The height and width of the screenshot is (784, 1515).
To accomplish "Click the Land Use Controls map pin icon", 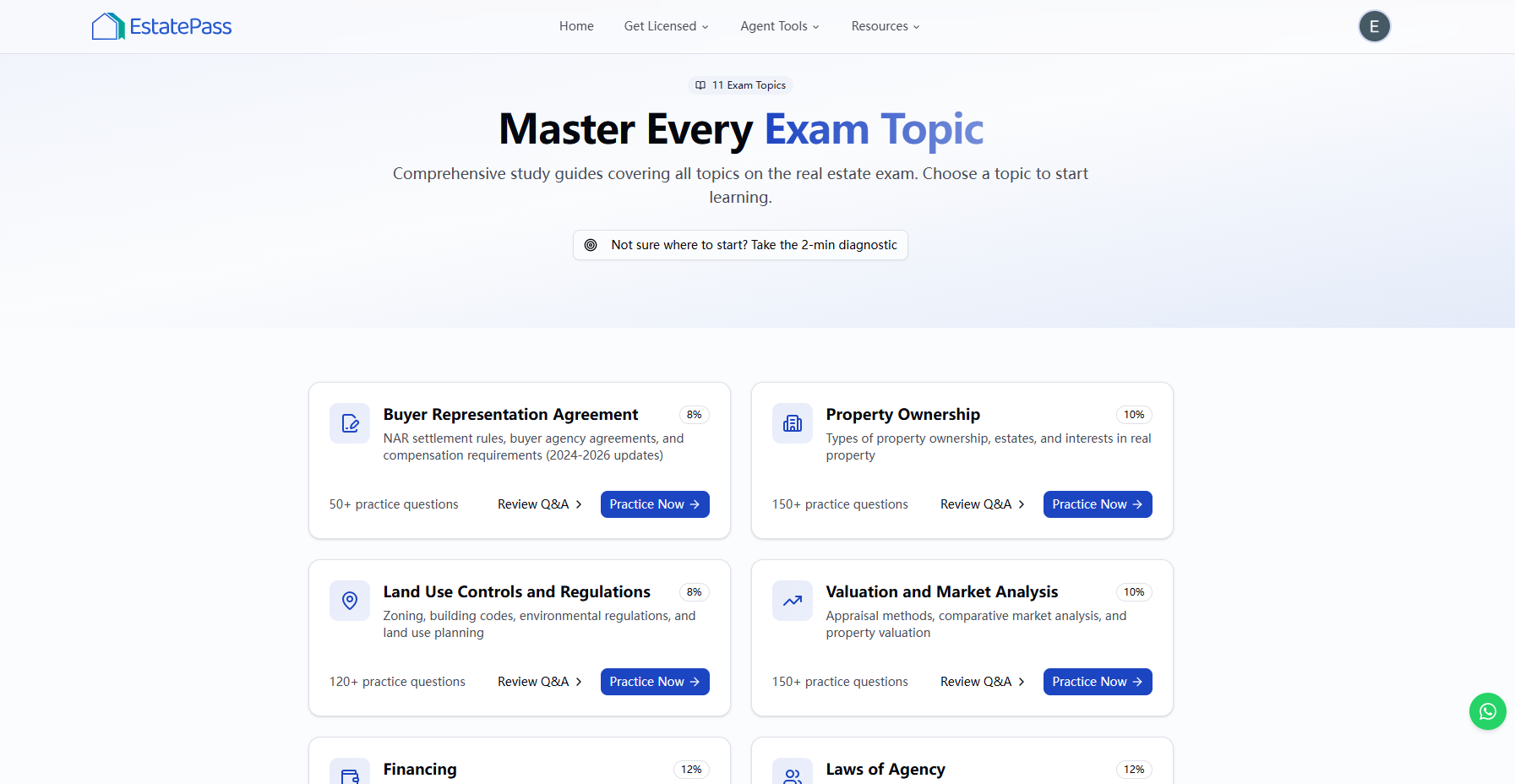I will click(350, 601).
